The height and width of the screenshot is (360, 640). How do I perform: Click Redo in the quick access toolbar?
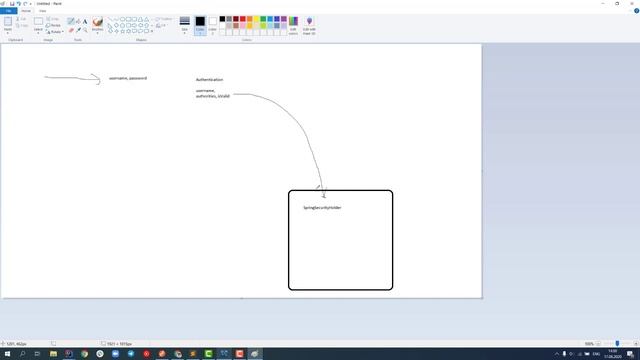tap(25, 4)
